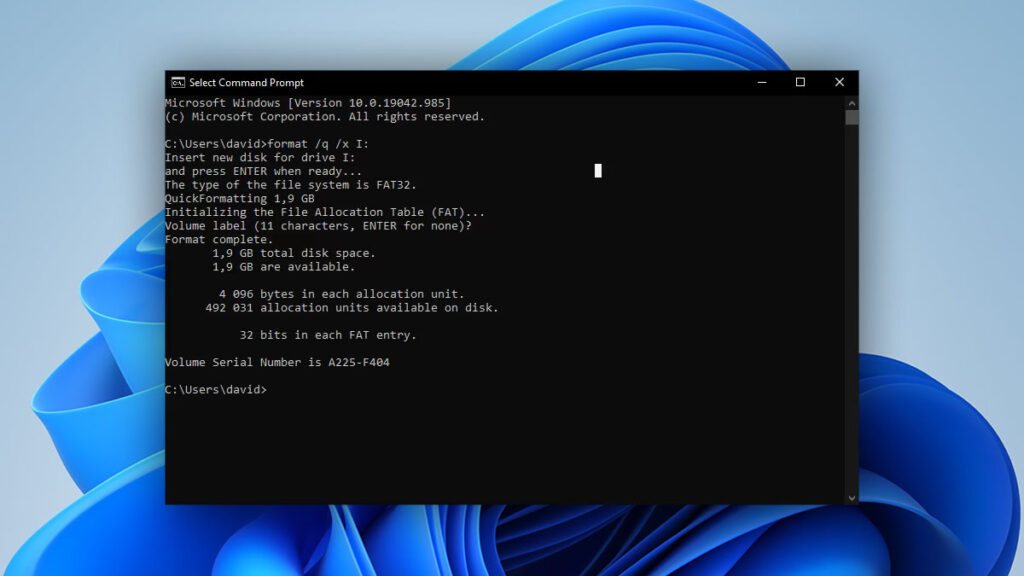Click the '492 031 allocation units' line
Image resolution: width=1024 pixels, height=576 pixels.
coord(351,308)
